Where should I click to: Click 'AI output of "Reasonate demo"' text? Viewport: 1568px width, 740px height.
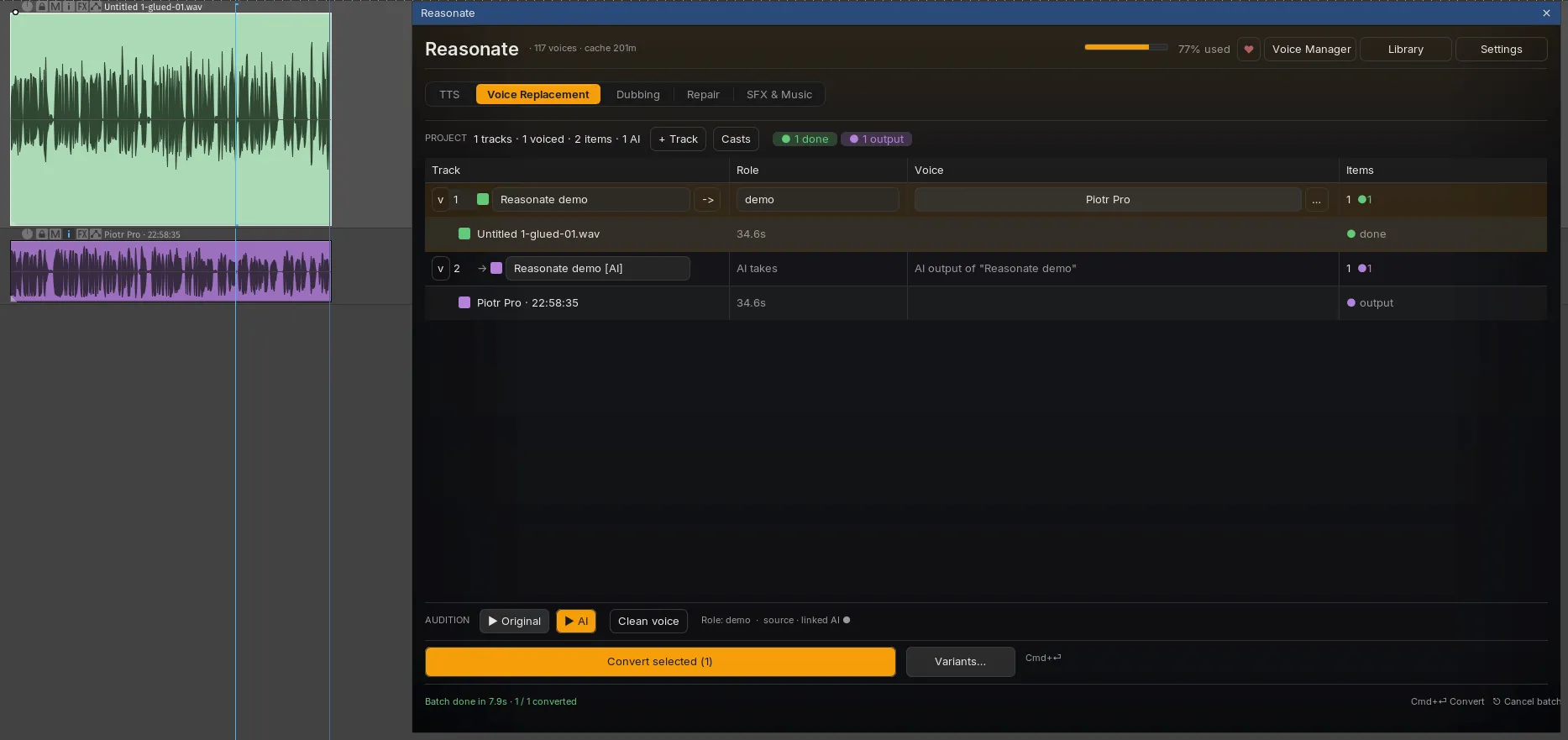pyautogui.click(x=995, y=268)
